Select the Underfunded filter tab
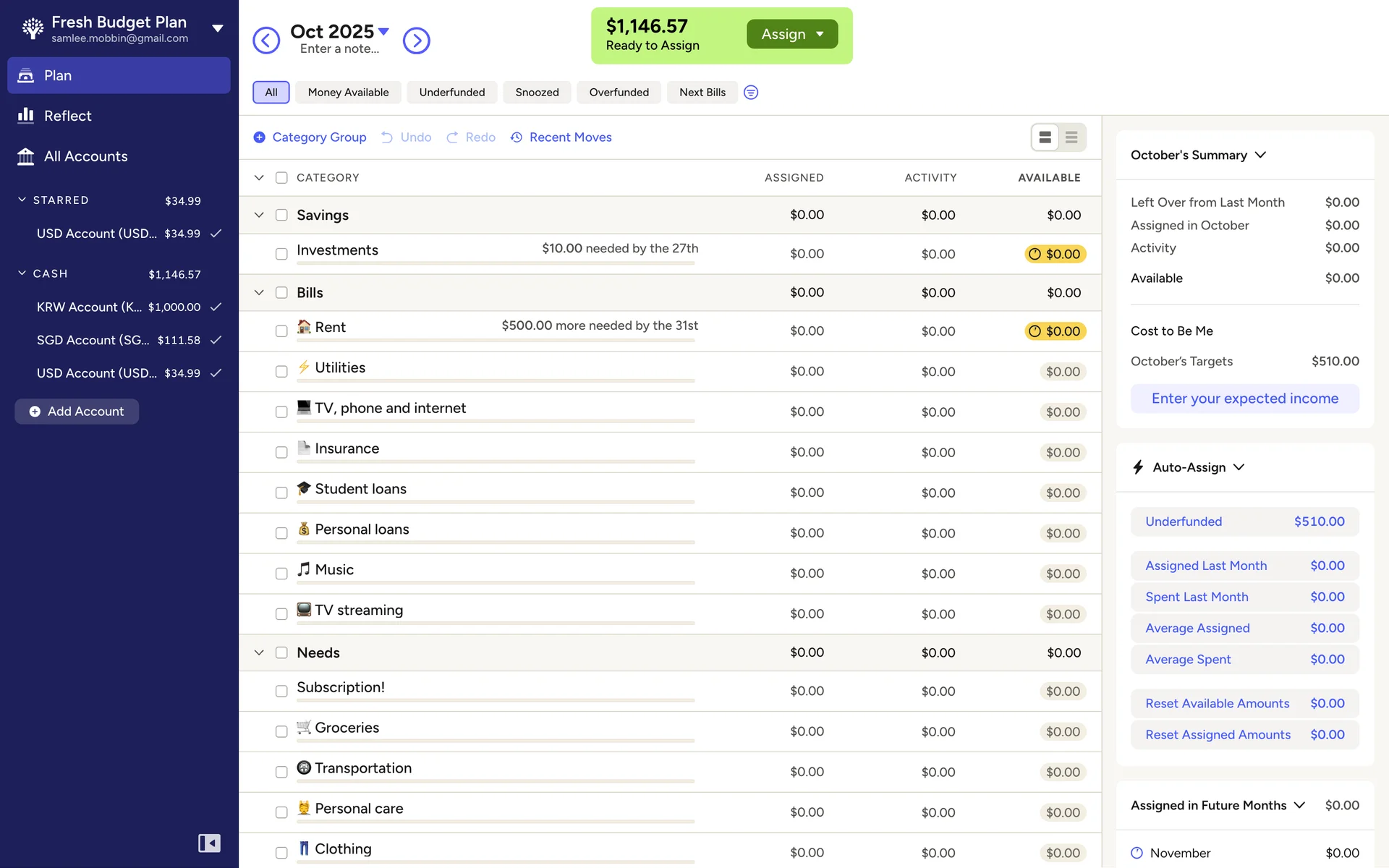Image resolution: width=1389 pixels, height=868 pixels. tap(451, 93)
